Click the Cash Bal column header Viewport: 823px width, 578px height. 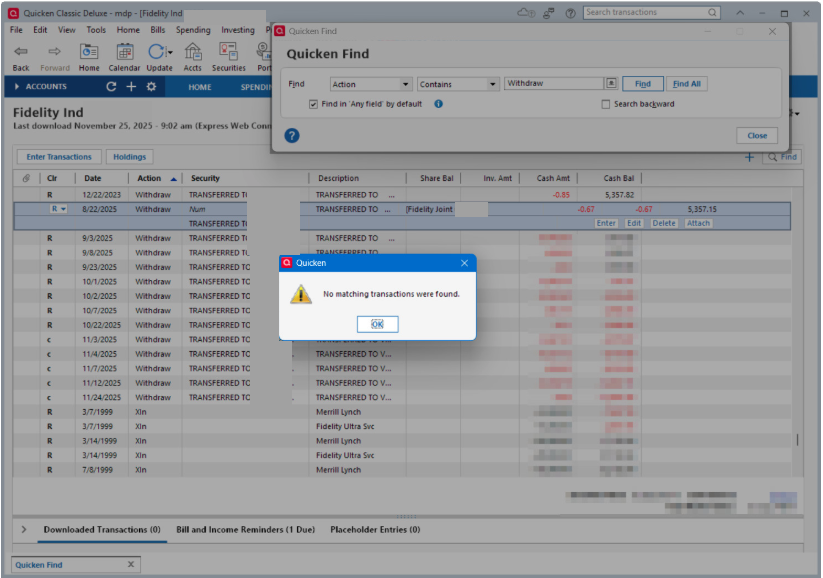click(x=618, y=178)
